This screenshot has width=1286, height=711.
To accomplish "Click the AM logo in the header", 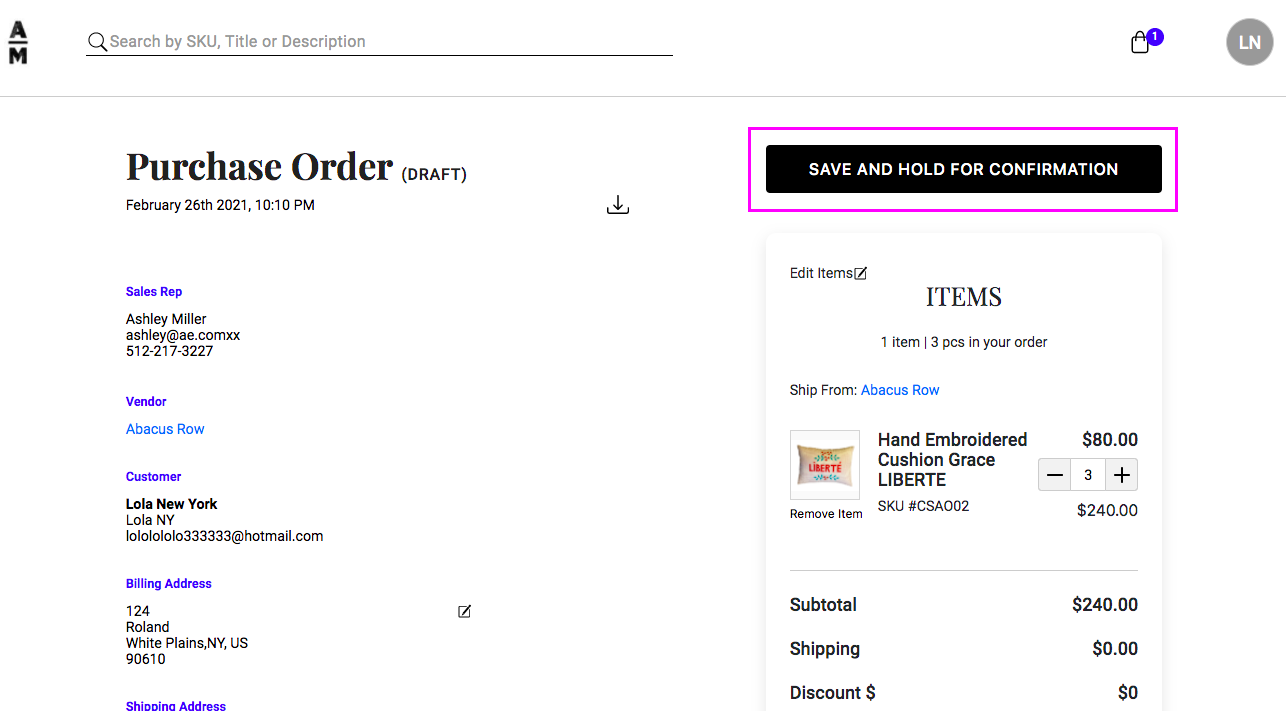I will click(16, 42).
